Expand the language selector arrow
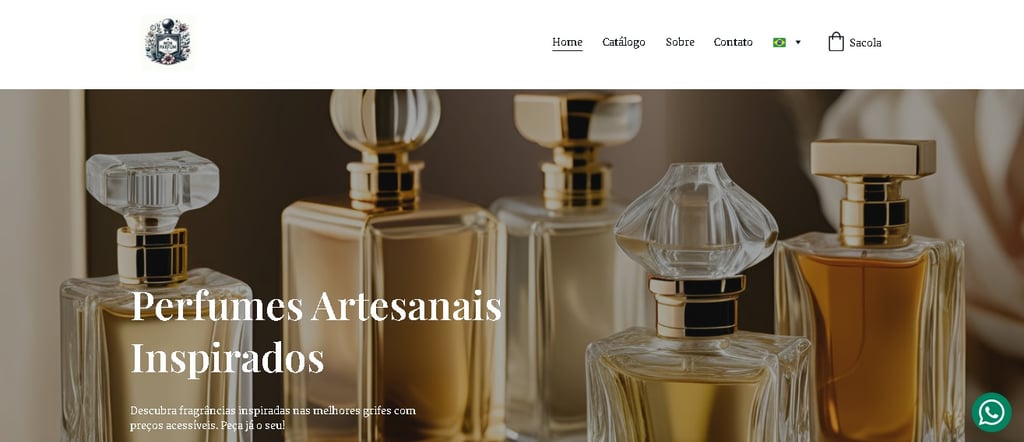Viewport: 1024px width, 442px height. coord(797,42)
